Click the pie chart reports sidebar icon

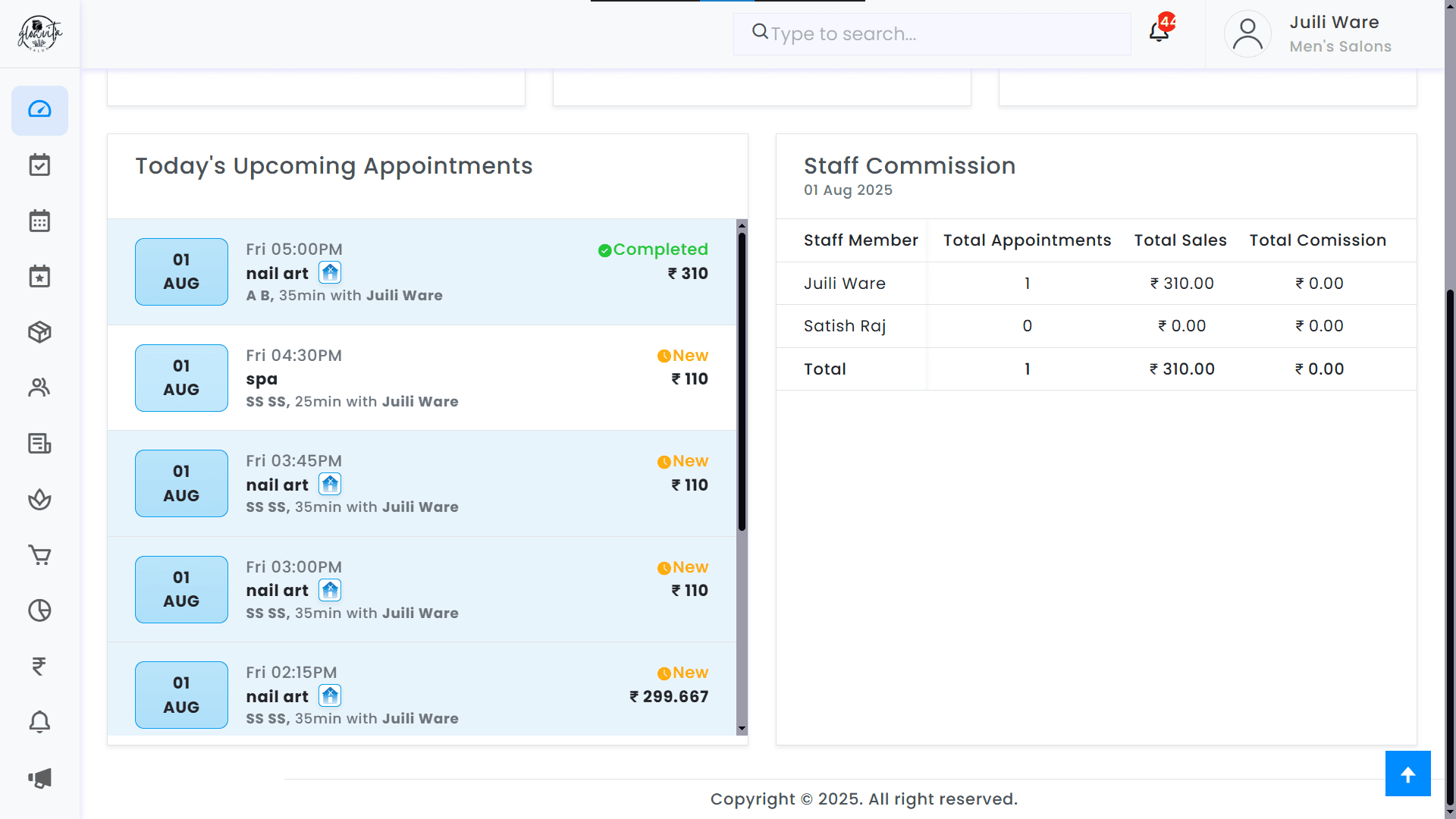click(x=39, y=610)
